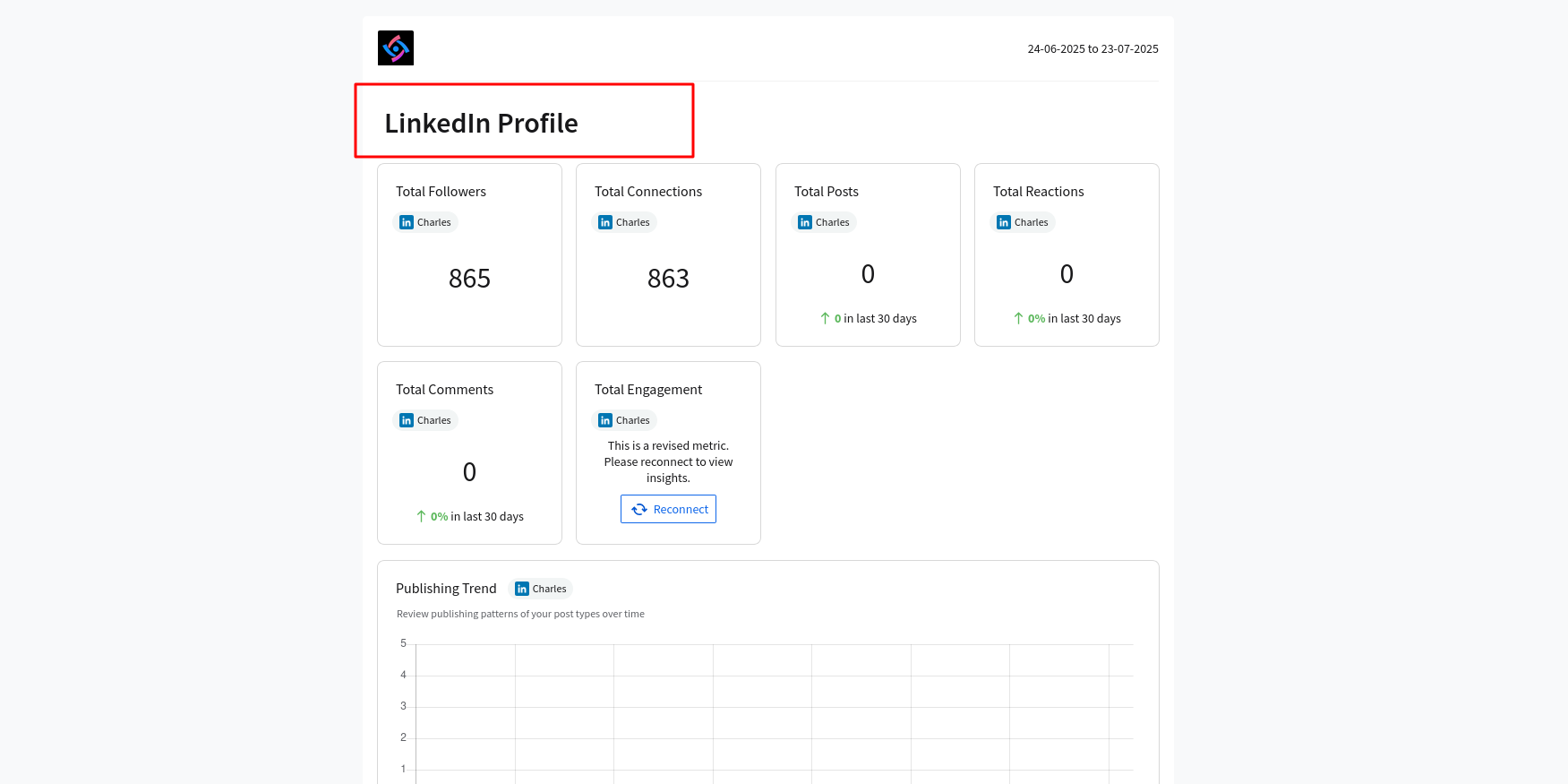Click the Total Comments title
The height and width of the screenshot is (784, 1568).
[444, 390]
